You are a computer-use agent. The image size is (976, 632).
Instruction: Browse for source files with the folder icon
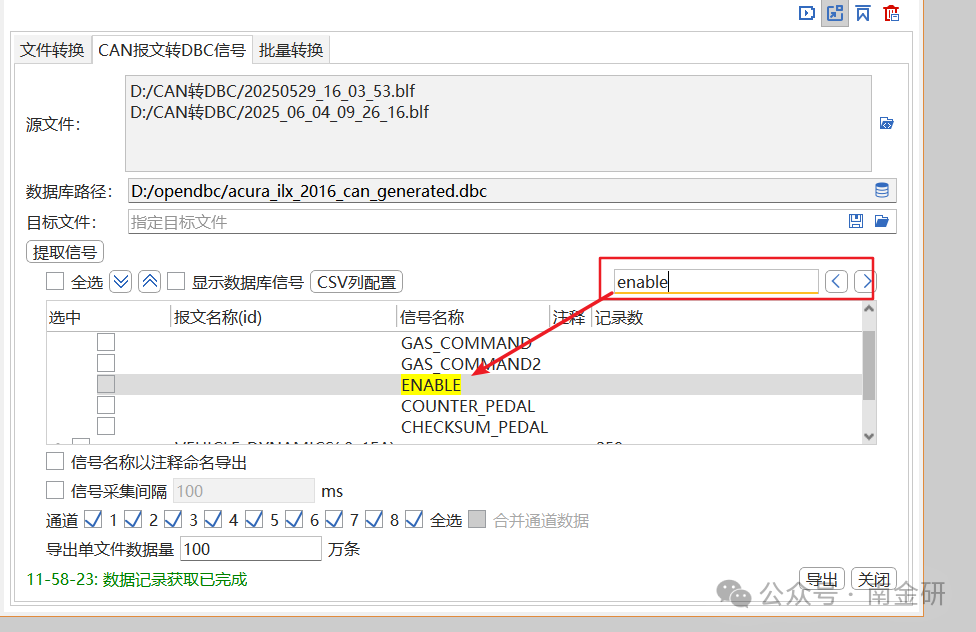tap(886, 123)
